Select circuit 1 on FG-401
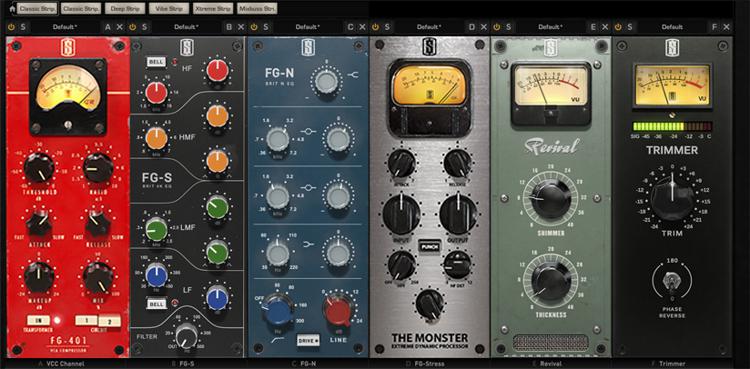 [87, 320]
